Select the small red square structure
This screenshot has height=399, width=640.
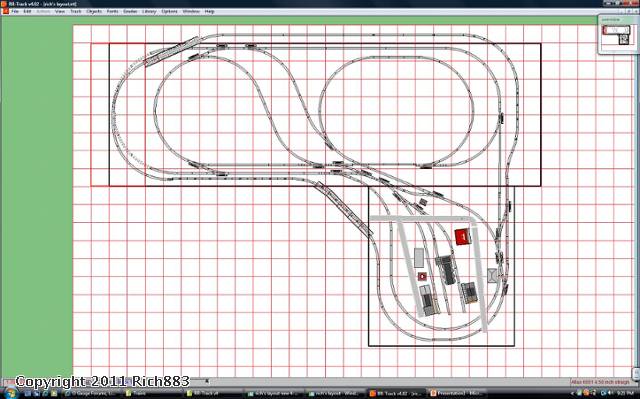pyautogui.click(x=422, y=277)
